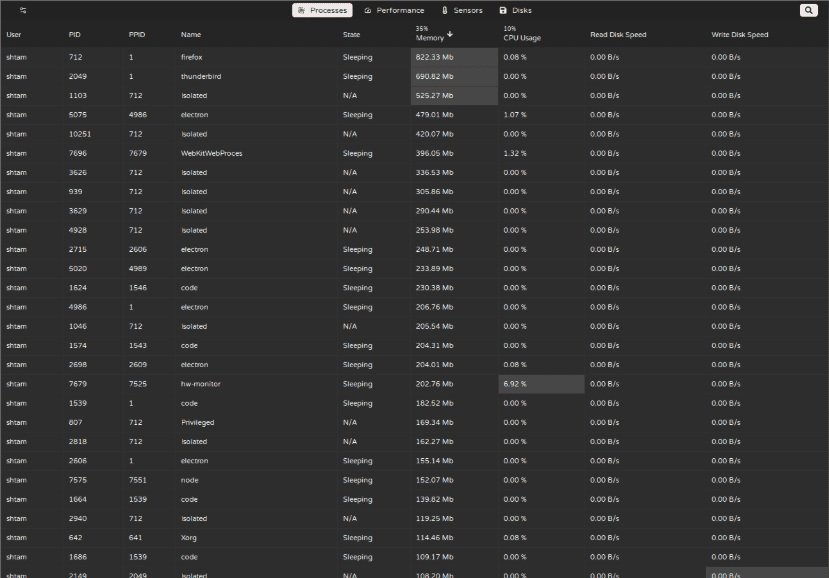
Task: Click PID 5020 cell
Action: 78,269
